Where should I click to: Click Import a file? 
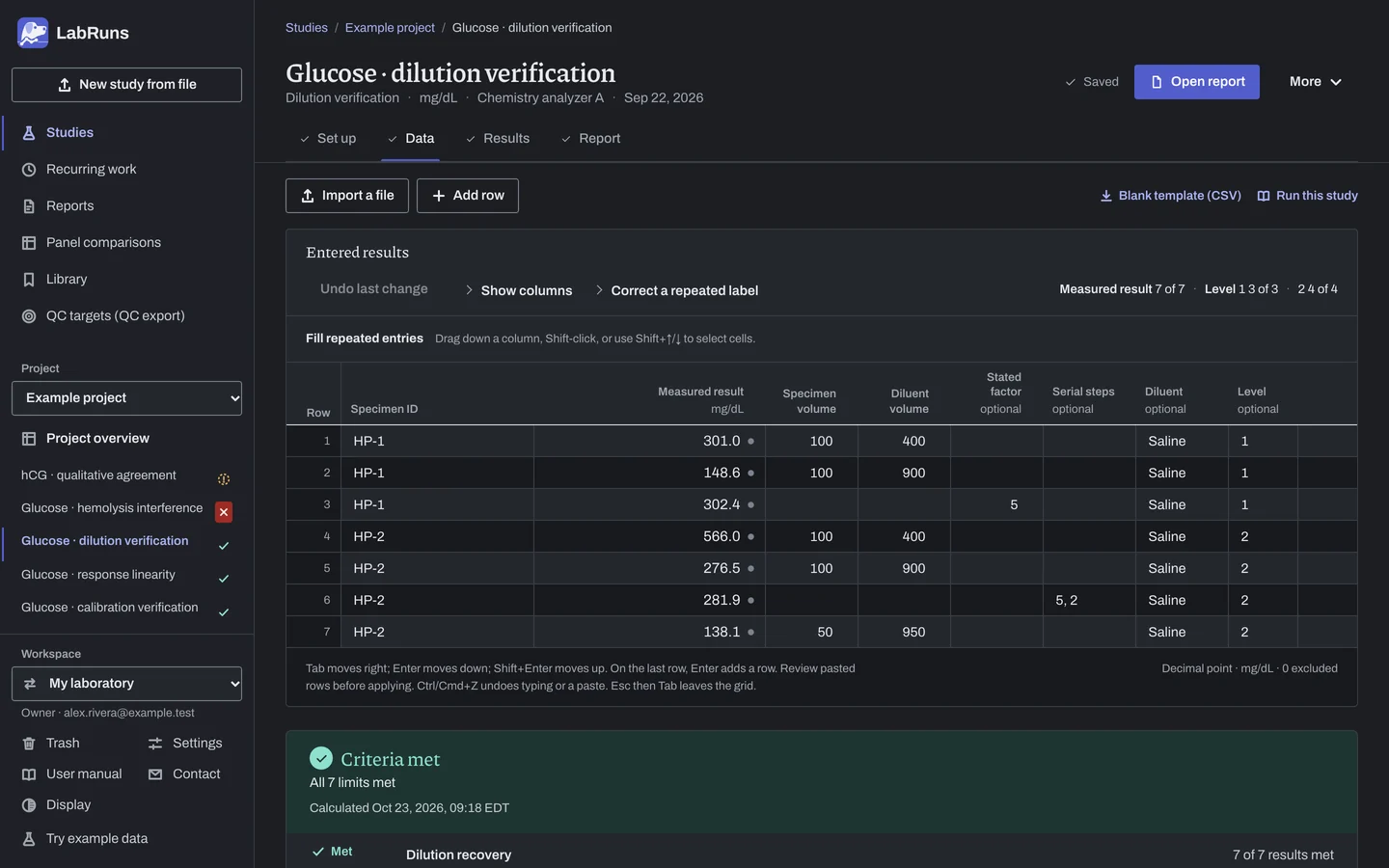click(347, 196)
